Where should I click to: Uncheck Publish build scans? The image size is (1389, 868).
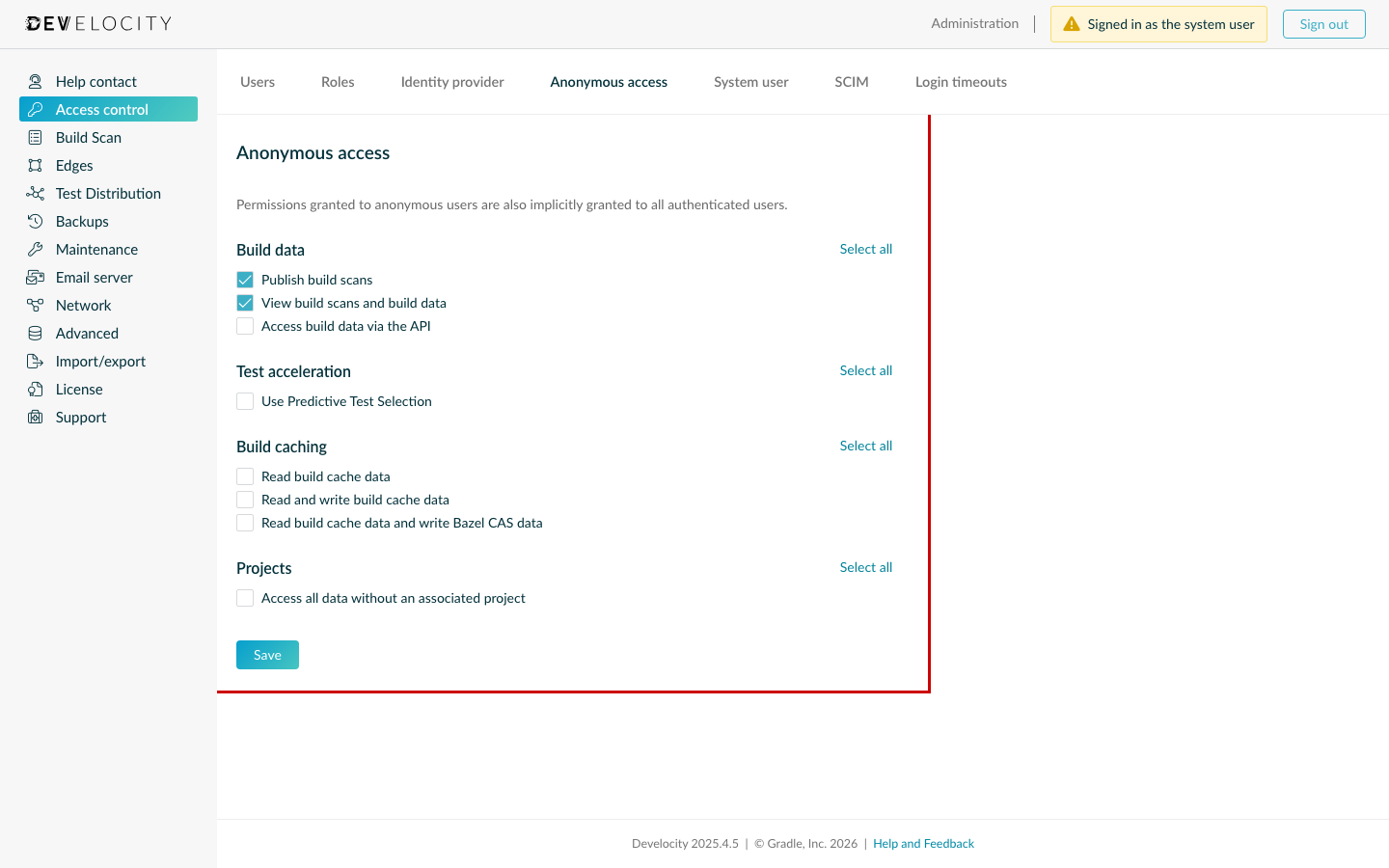pyautogui.click(x=245, y=279)
